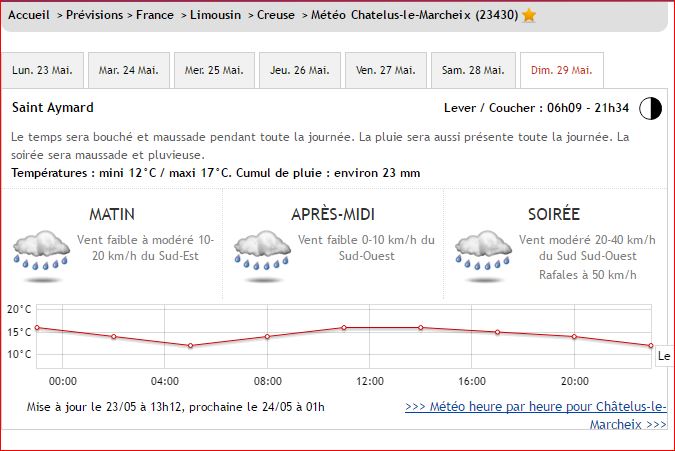Click the afternoon rain cloud icon

click(262, 251)
